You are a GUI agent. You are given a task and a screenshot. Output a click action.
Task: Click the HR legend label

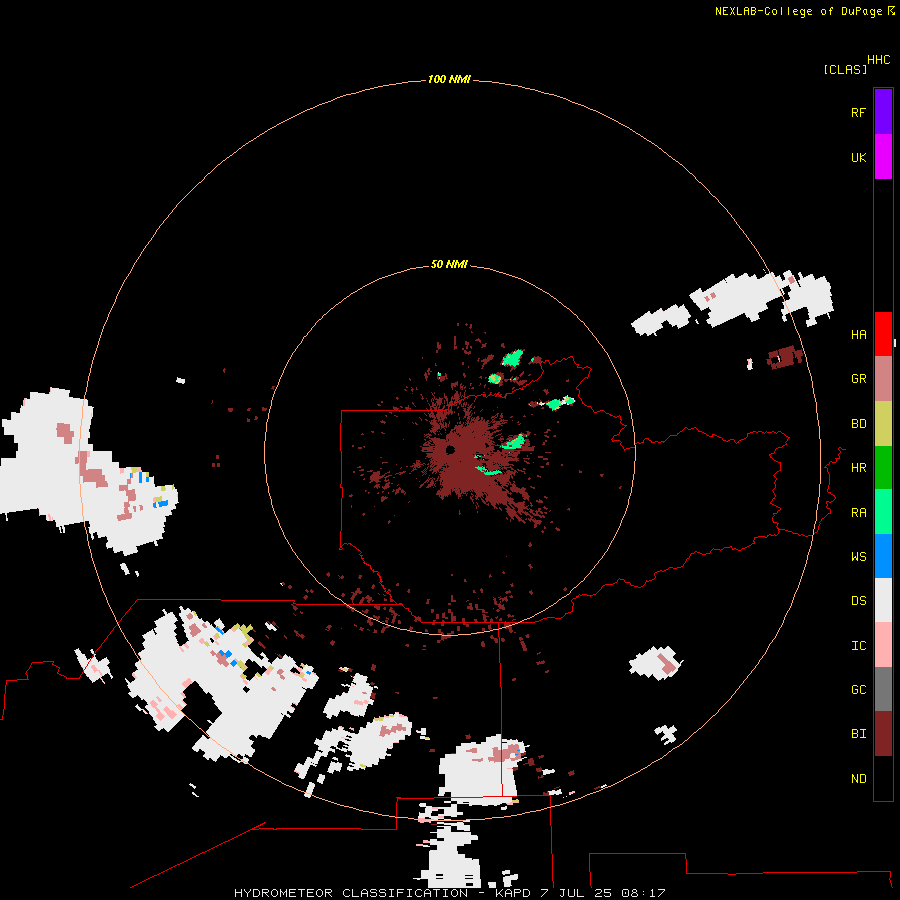(x=858, y=468)
